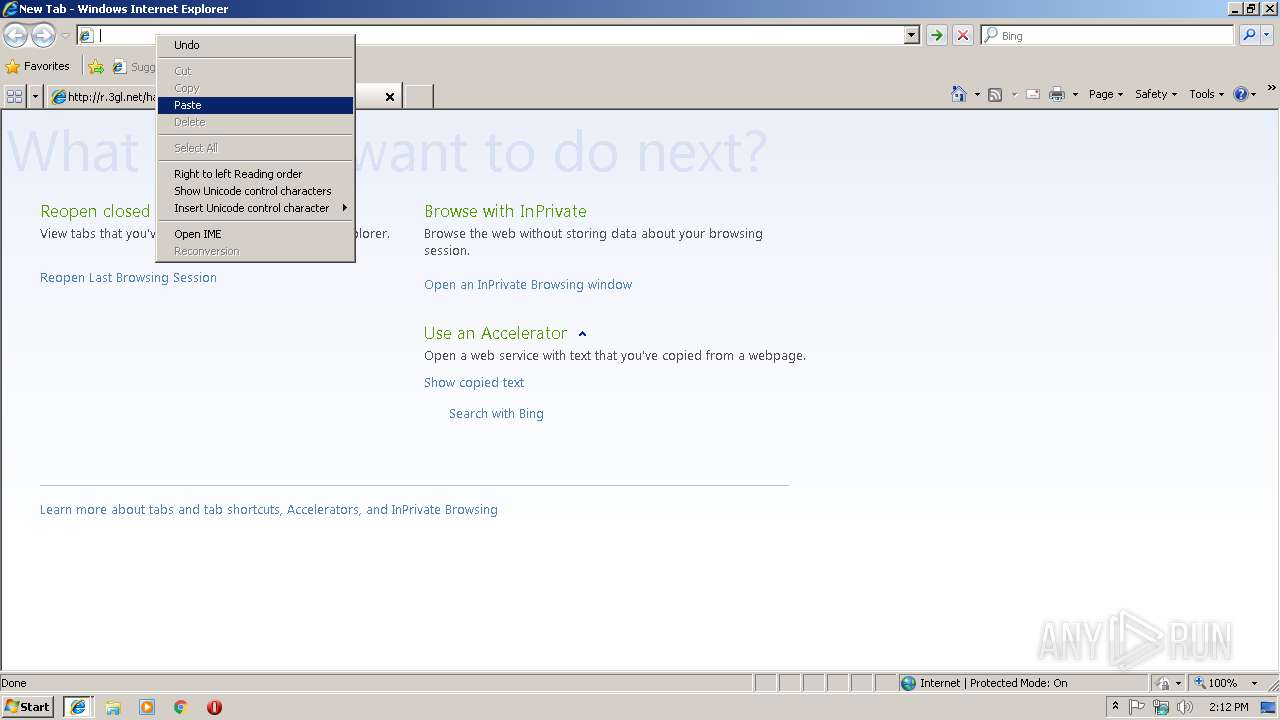Click the green Go arrow button
This screenshot has height=720, width=1280.
pyautogui.click(x=936, y=35)
